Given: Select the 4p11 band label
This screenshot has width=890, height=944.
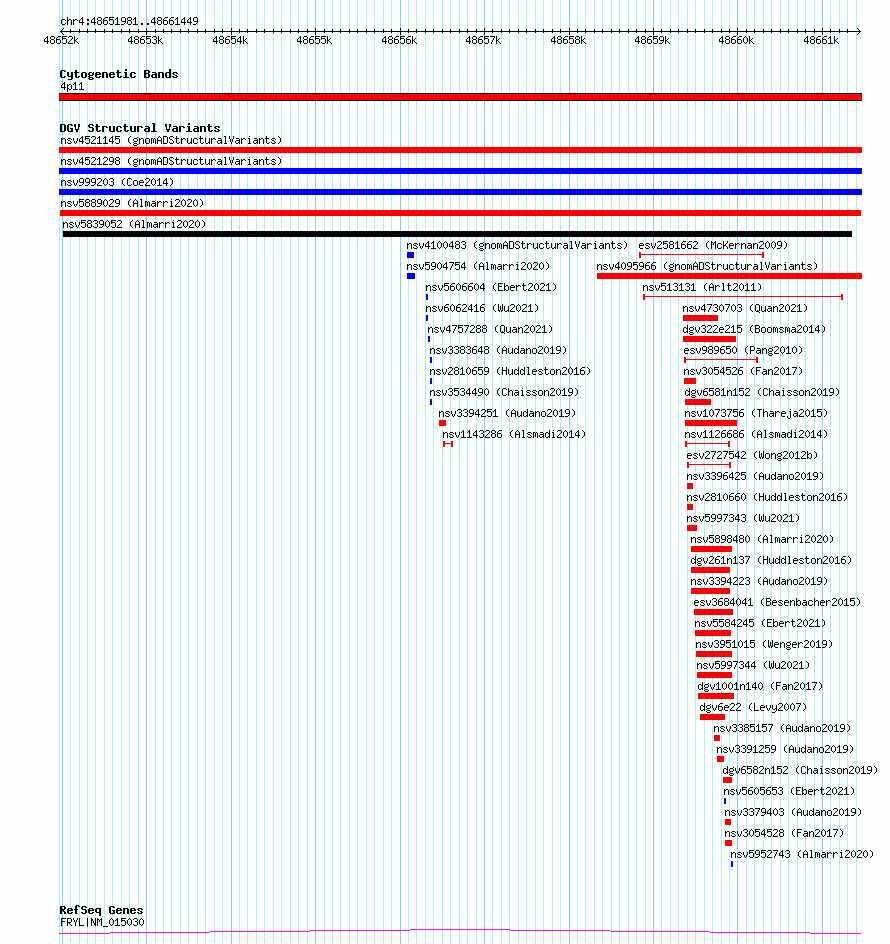Looking at the screenshot, I should [x=72, y=87].
